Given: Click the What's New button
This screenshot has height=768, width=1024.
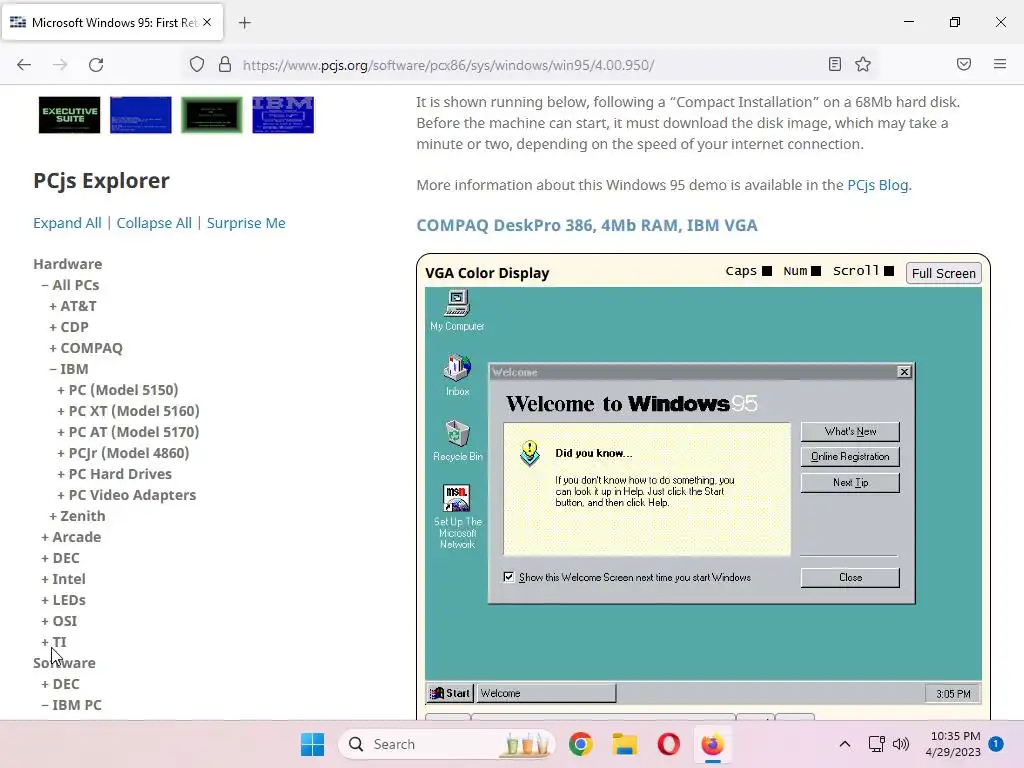Looking at the screenshot, I should 850,432.
